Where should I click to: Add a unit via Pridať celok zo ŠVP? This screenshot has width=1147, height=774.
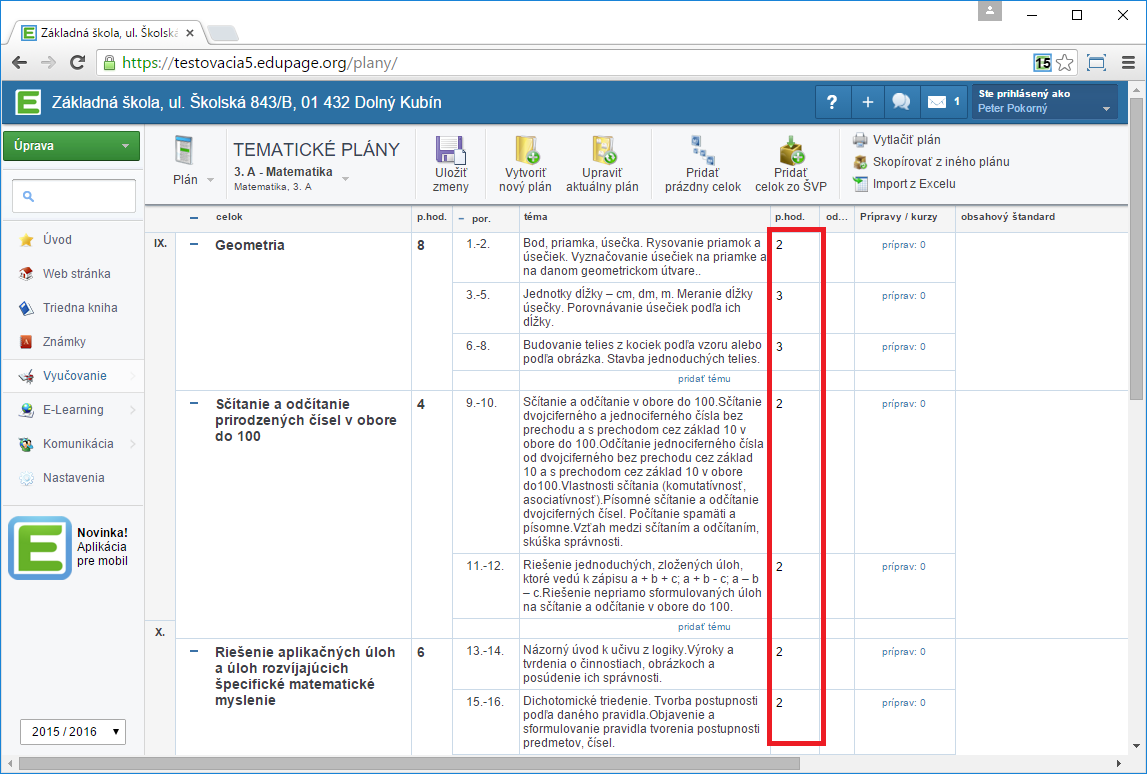tap(791, 151)
